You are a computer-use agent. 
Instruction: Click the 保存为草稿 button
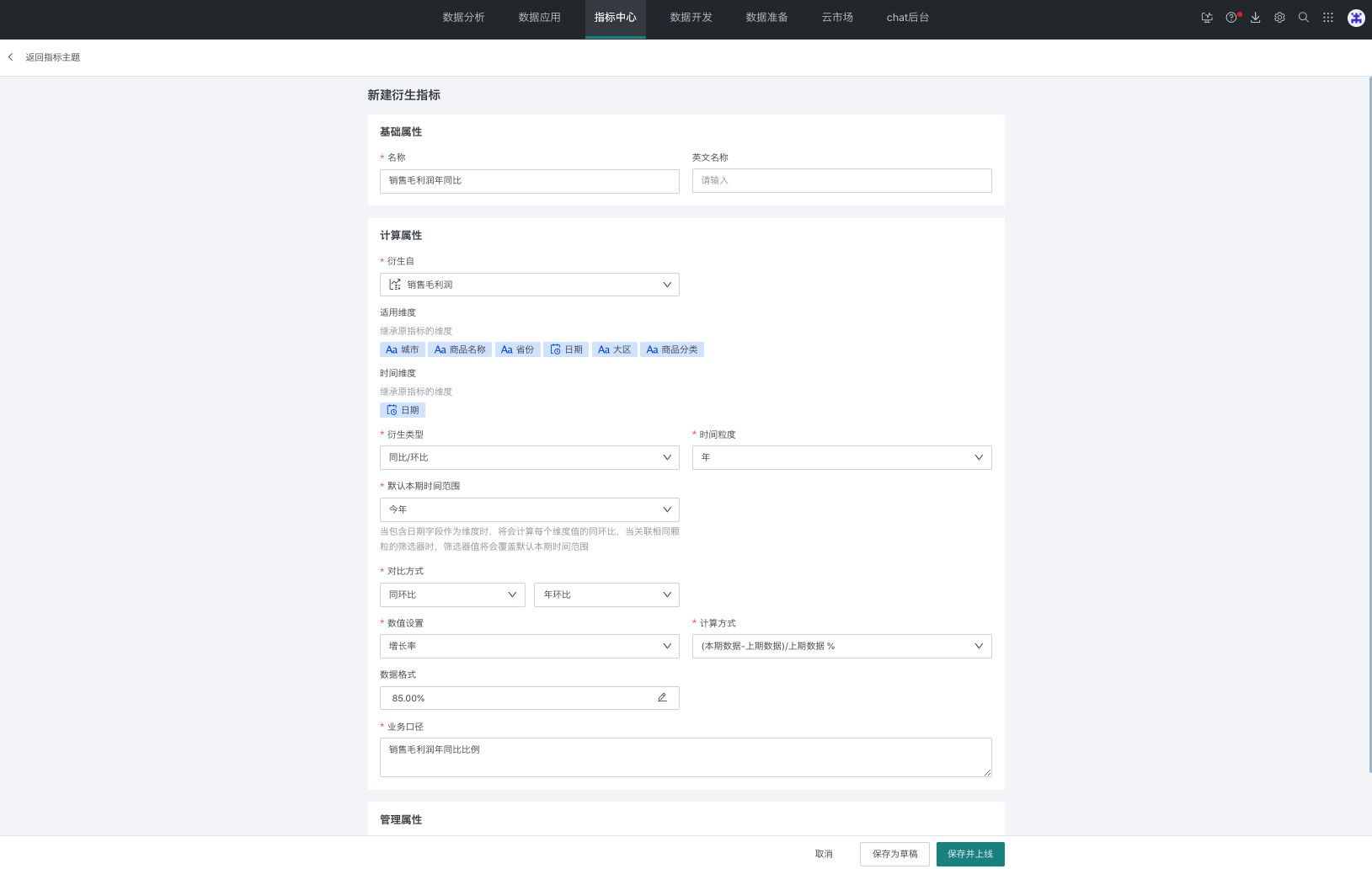point(894,854)
